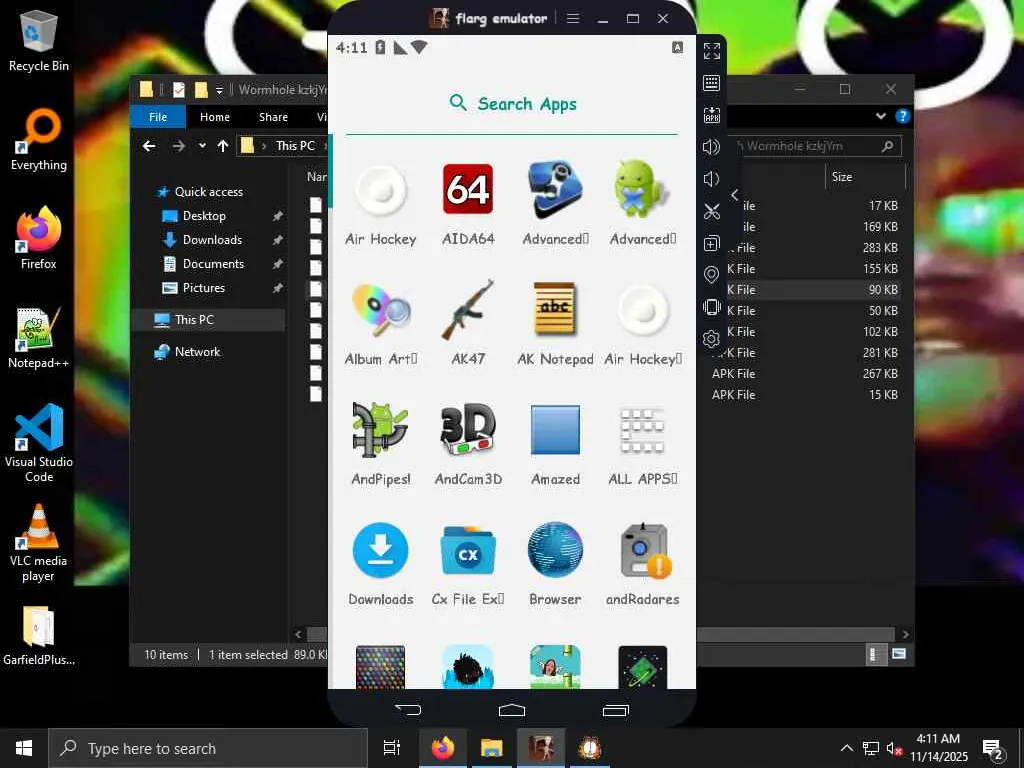The image size is (1024, 768).
Task: Tap the Android recent apps button
Action: (615, 709)
